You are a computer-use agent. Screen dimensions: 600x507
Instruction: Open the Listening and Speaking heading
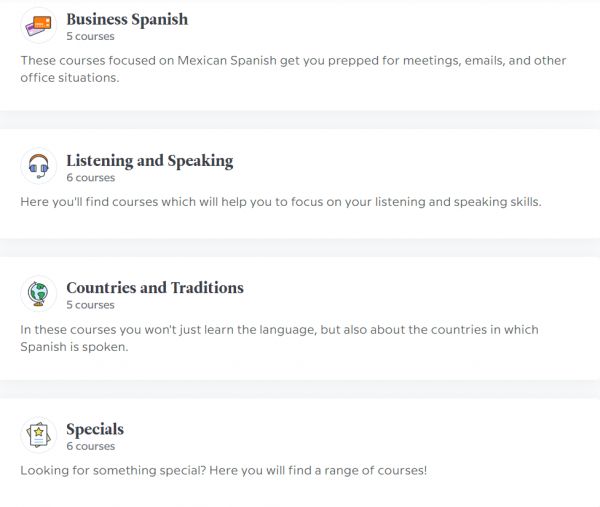pyautogui.click(x=149, y=160)
